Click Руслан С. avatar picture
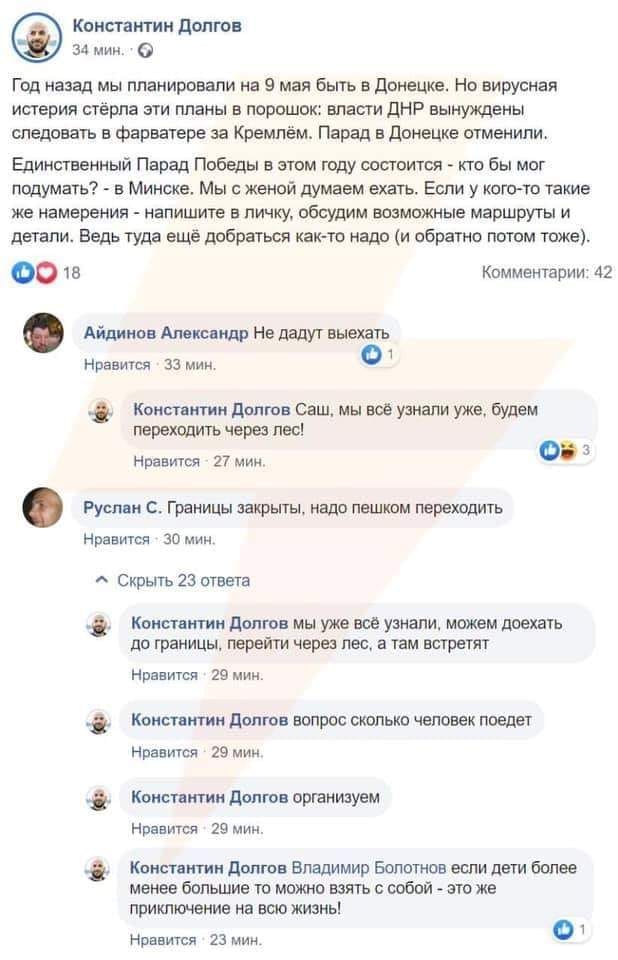Screen dimensions: 618x960 tap(43, 509)
